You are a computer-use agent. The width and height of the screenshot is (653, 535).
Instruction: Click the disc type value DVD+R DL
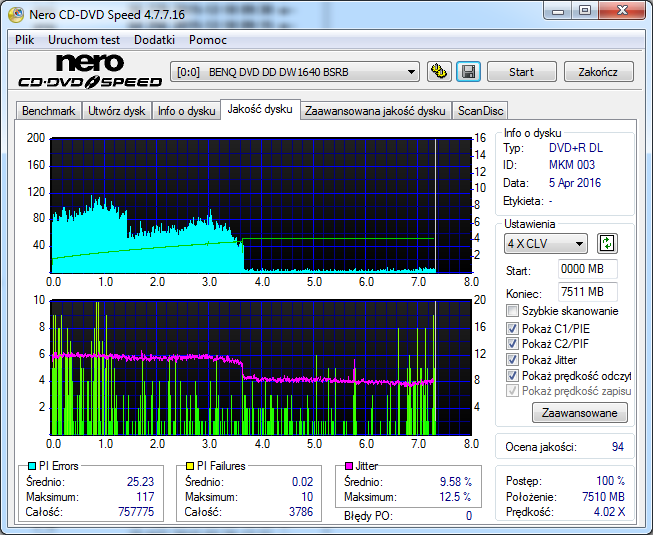576,148
